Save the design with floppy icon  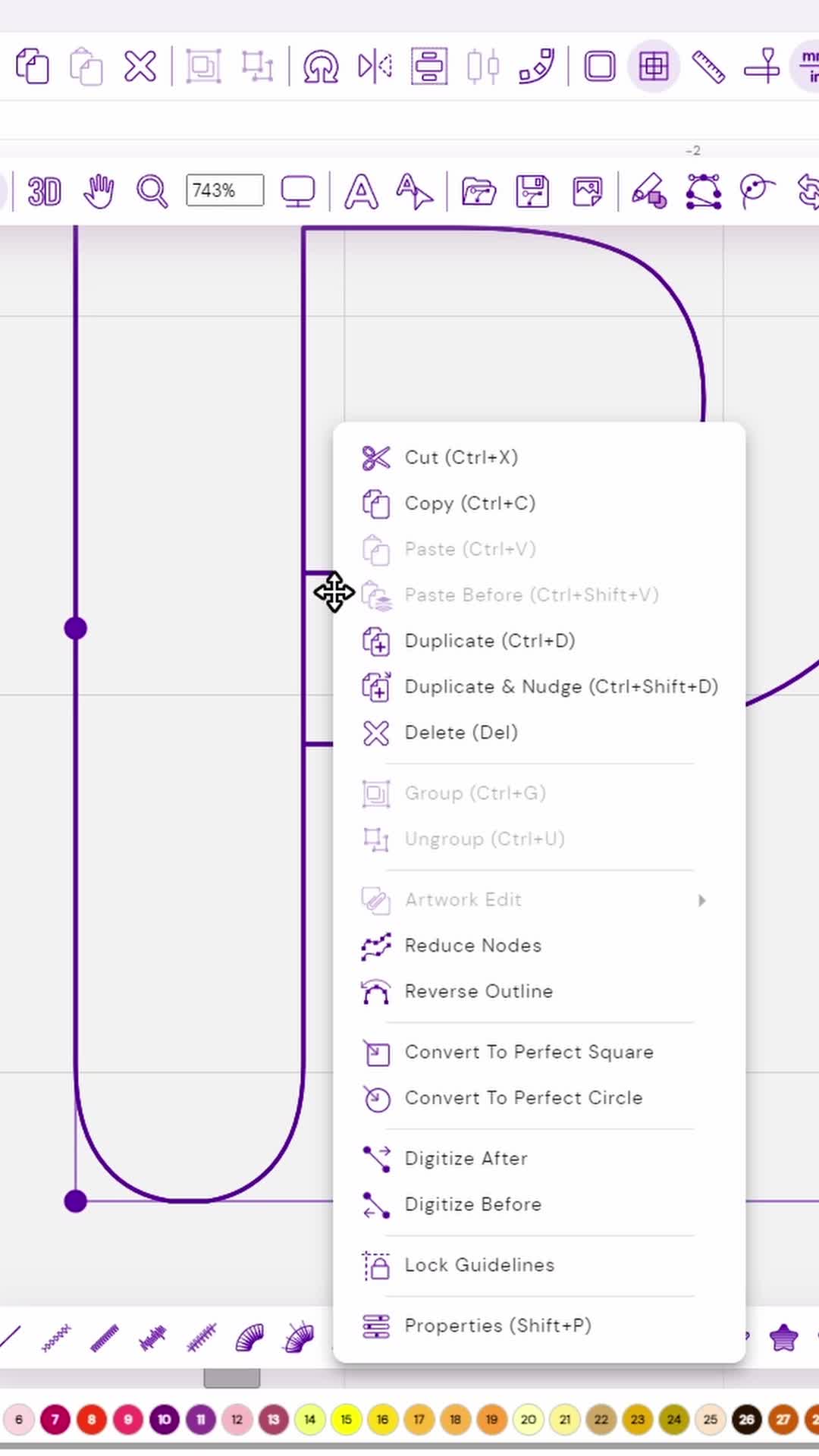tap(532, 191)
